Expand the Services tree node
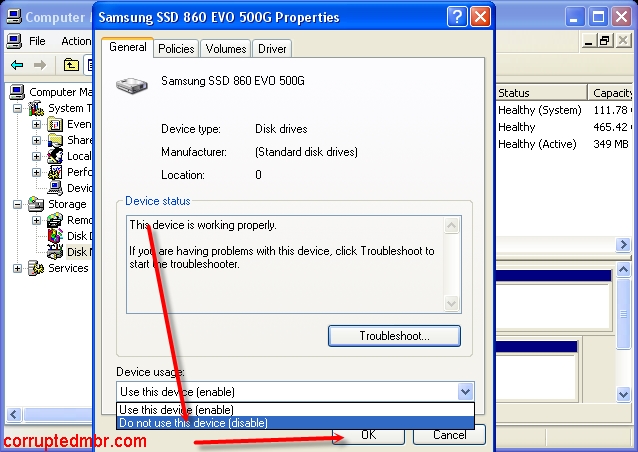The width and height of the screenshot is (638, 452). tap(17, 268)
